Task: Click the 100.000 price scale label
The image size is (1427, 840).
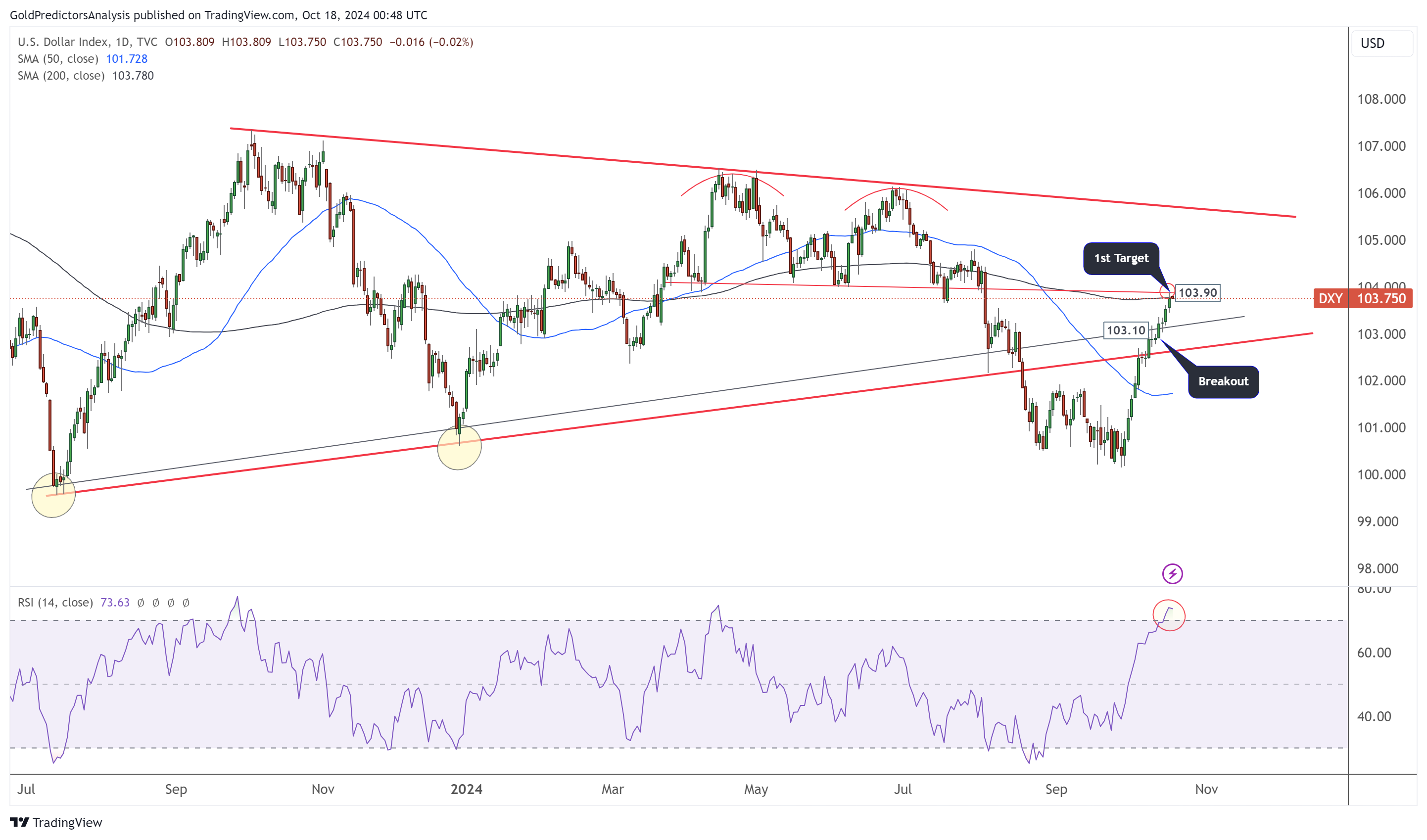Action: tap(1381, 474)
